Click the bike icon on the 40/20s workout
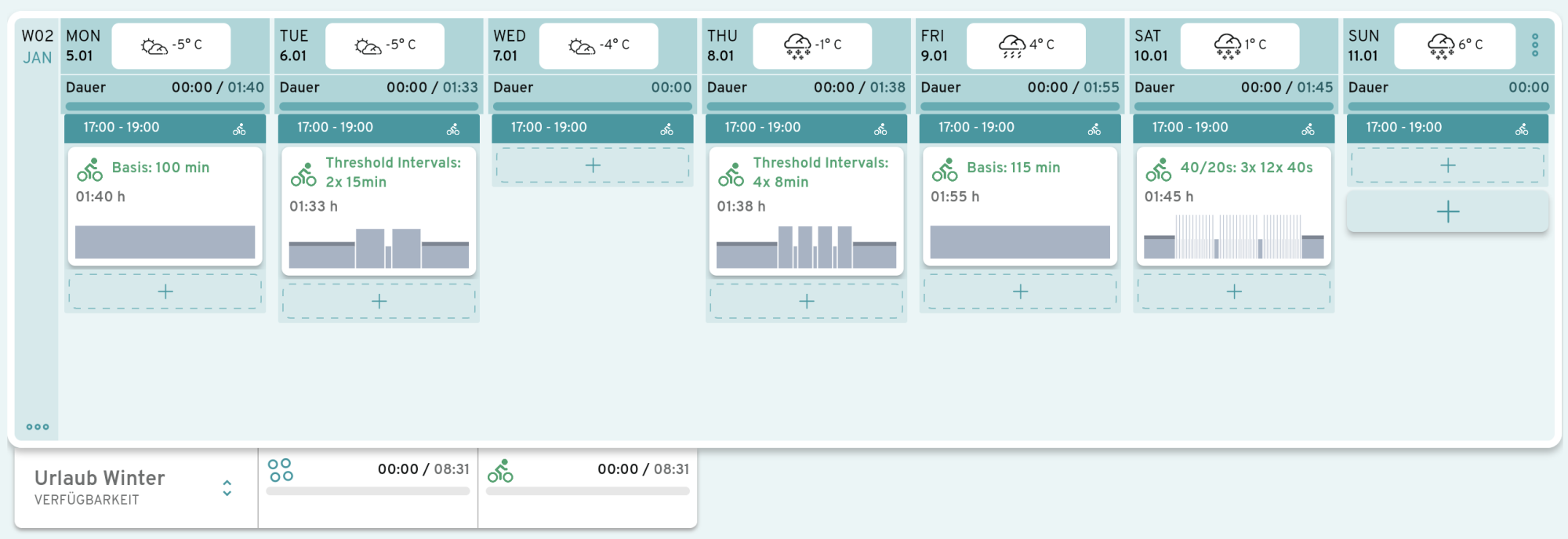 tap(1158, 170)
